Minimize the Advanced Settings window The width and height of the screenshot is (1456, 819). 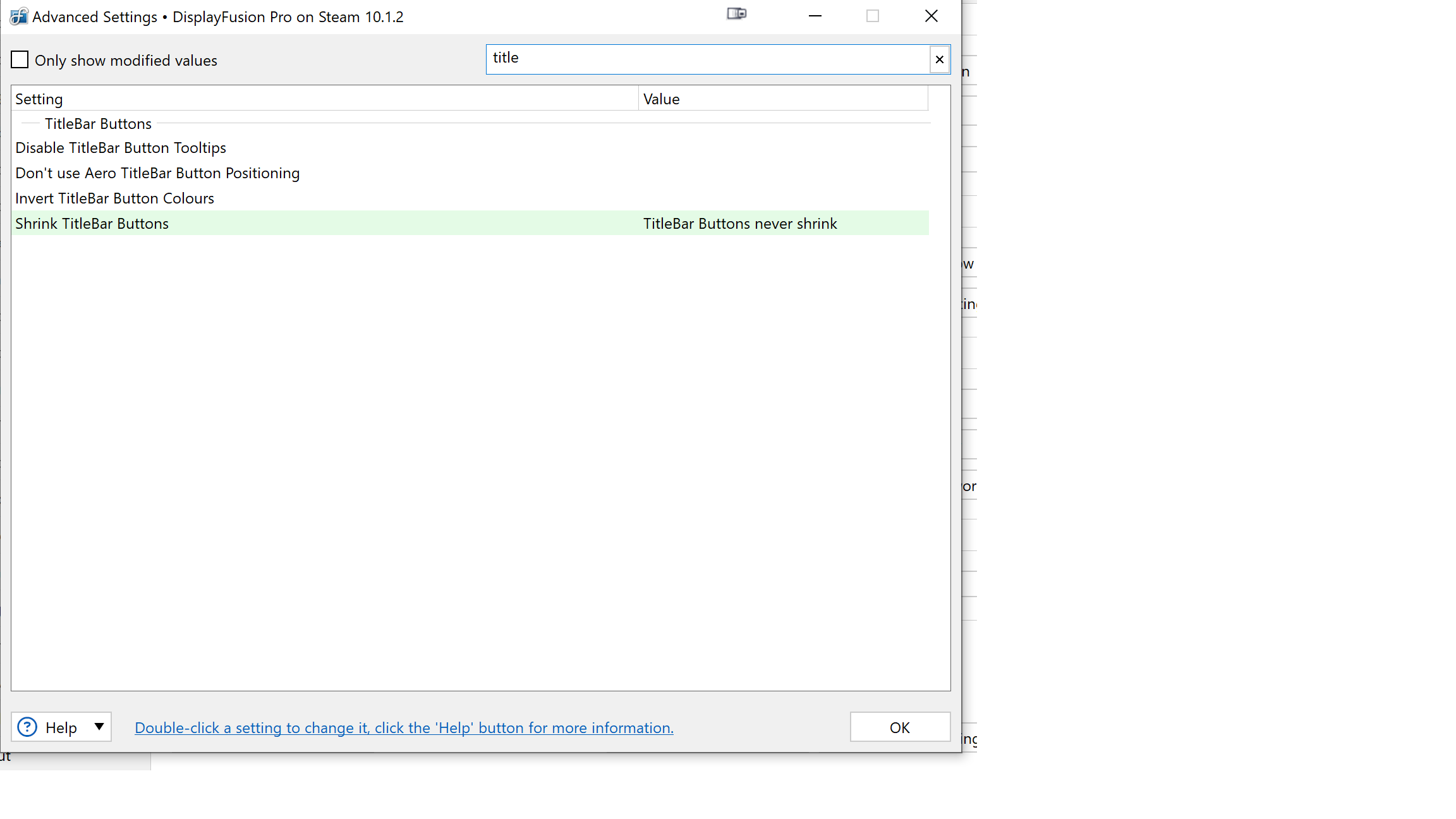pyautogui.click(x=815, y=16)
